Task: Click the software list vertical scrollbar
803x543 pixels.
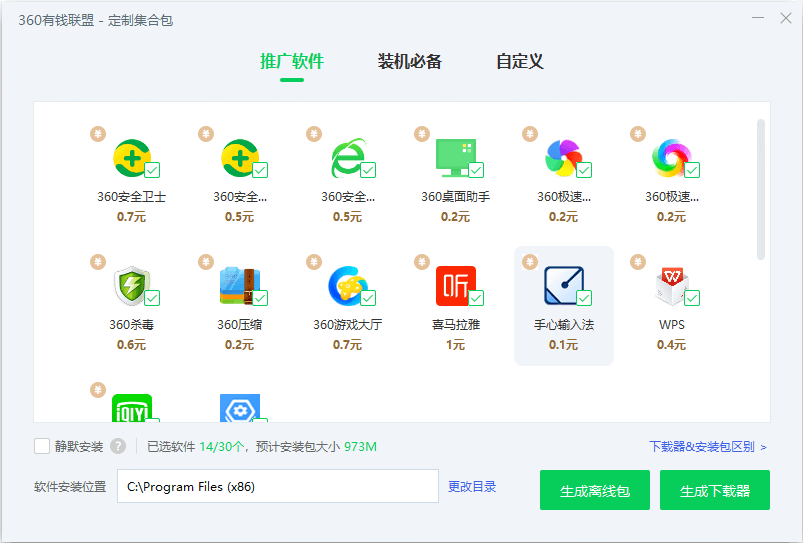Action: [x=760, y=190]
